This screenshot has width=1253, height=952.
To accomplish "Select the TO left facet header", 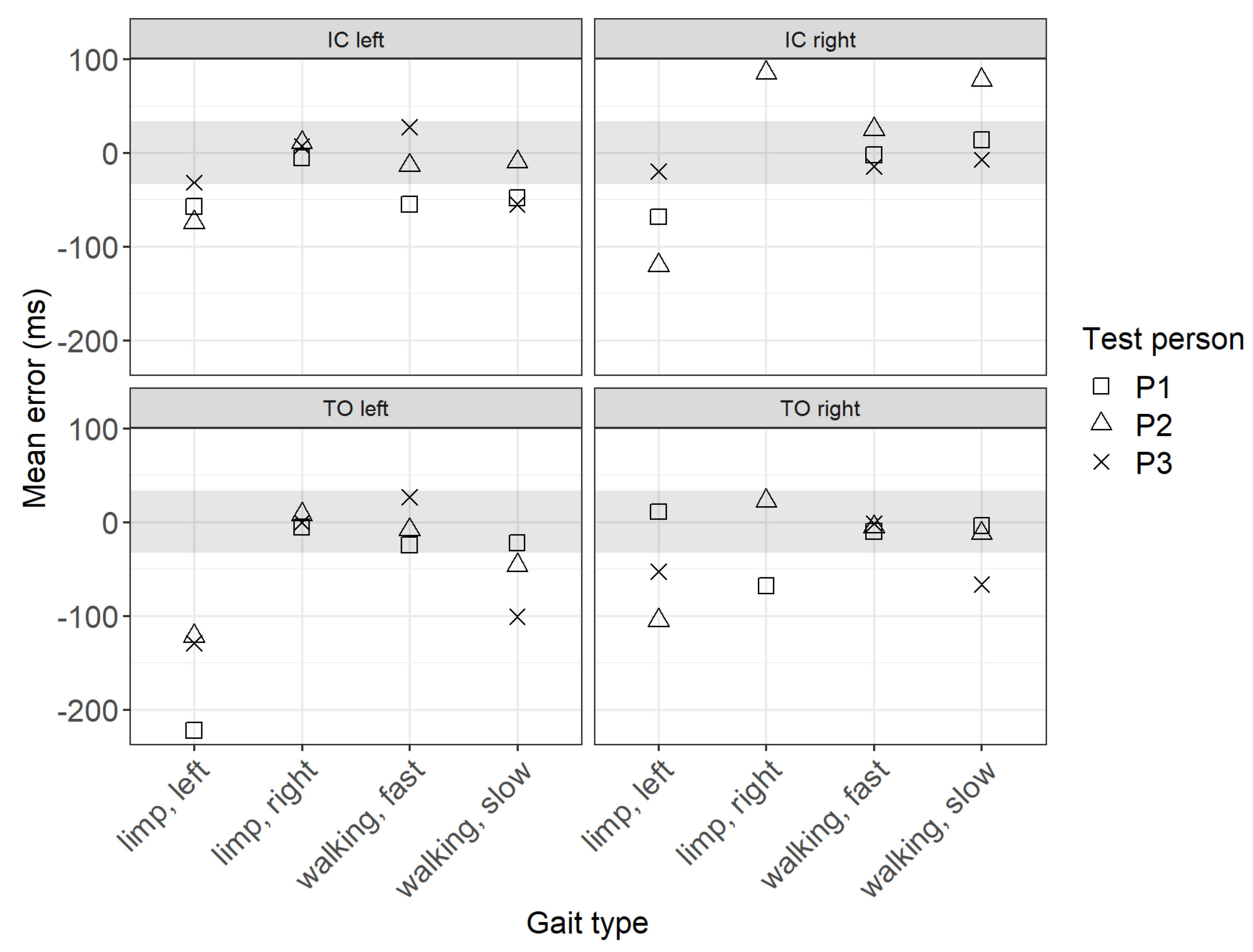I will tap(355, 408).
